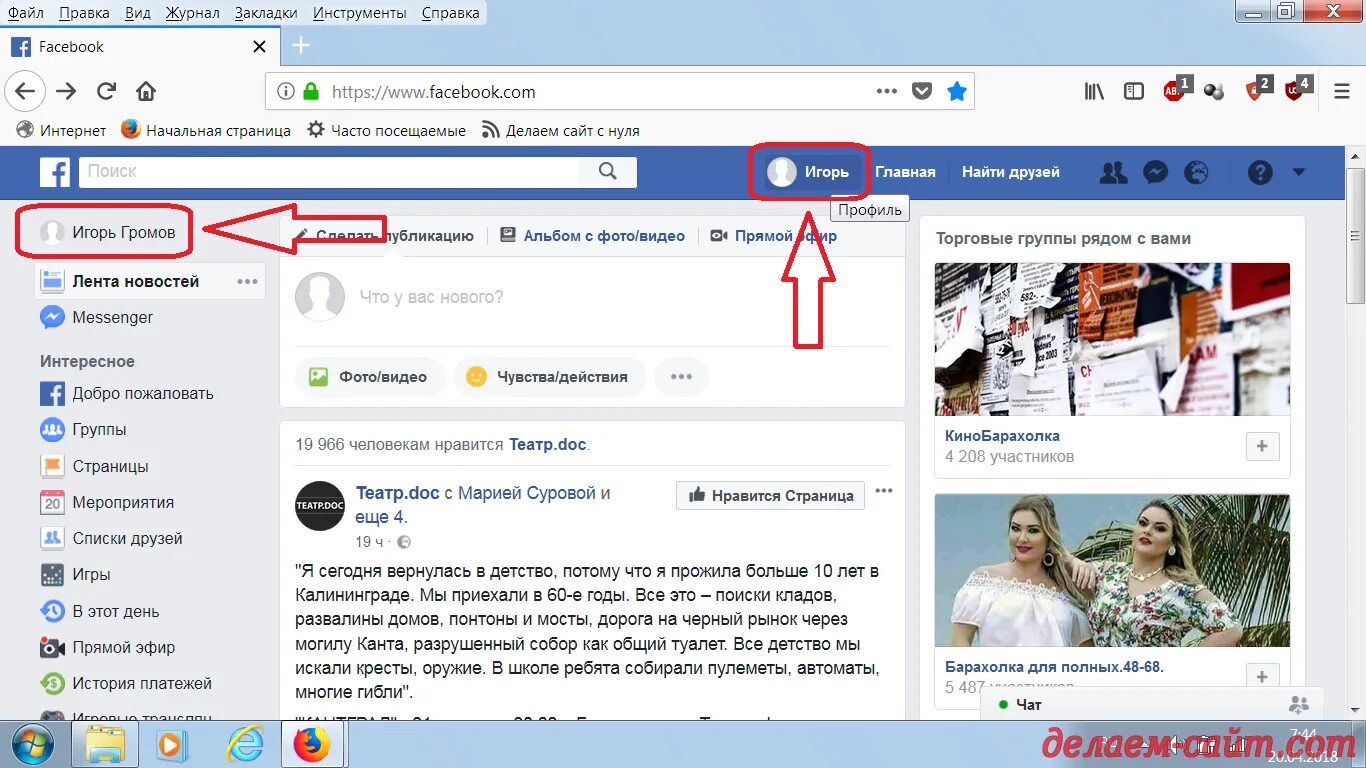Viewport: 1366px width, 768px height.
Task: Click the Театр.doc avatar in the post
Action: (320, 506)
